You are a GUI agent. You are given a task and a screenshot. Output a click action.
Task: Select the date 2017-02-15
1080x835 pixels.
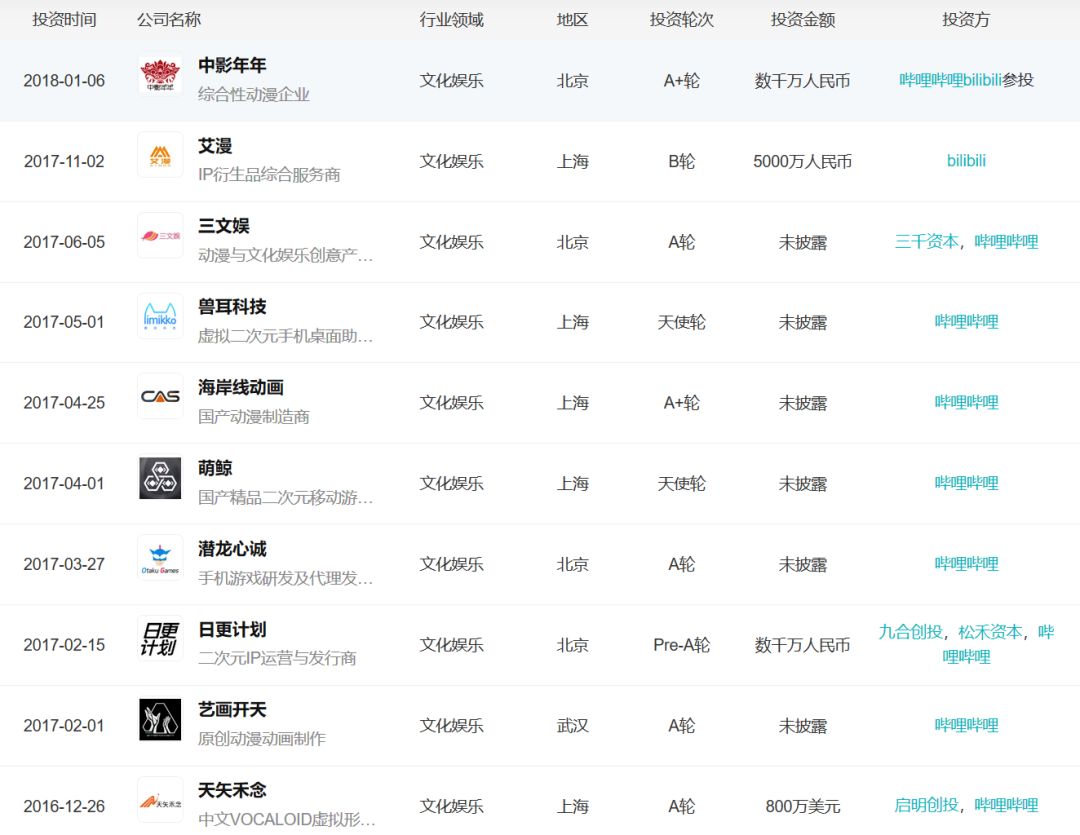pyautogui.click(x=64, y=644)
